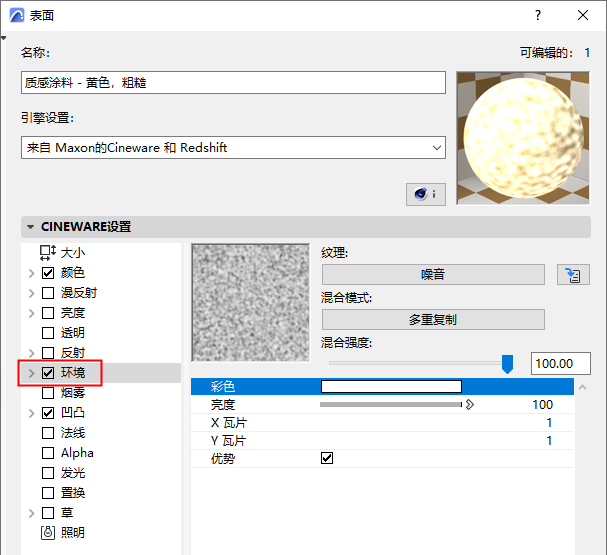Click the help question mark in the title bar
607x555 pixels.
click(538, 15)
